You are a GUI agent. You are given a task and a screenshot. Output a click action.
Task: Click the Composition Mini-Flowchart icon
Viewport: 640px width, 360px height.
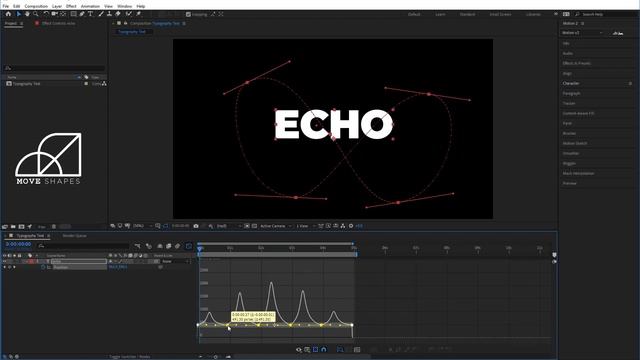pyautogui.click(x=138, y=246)
